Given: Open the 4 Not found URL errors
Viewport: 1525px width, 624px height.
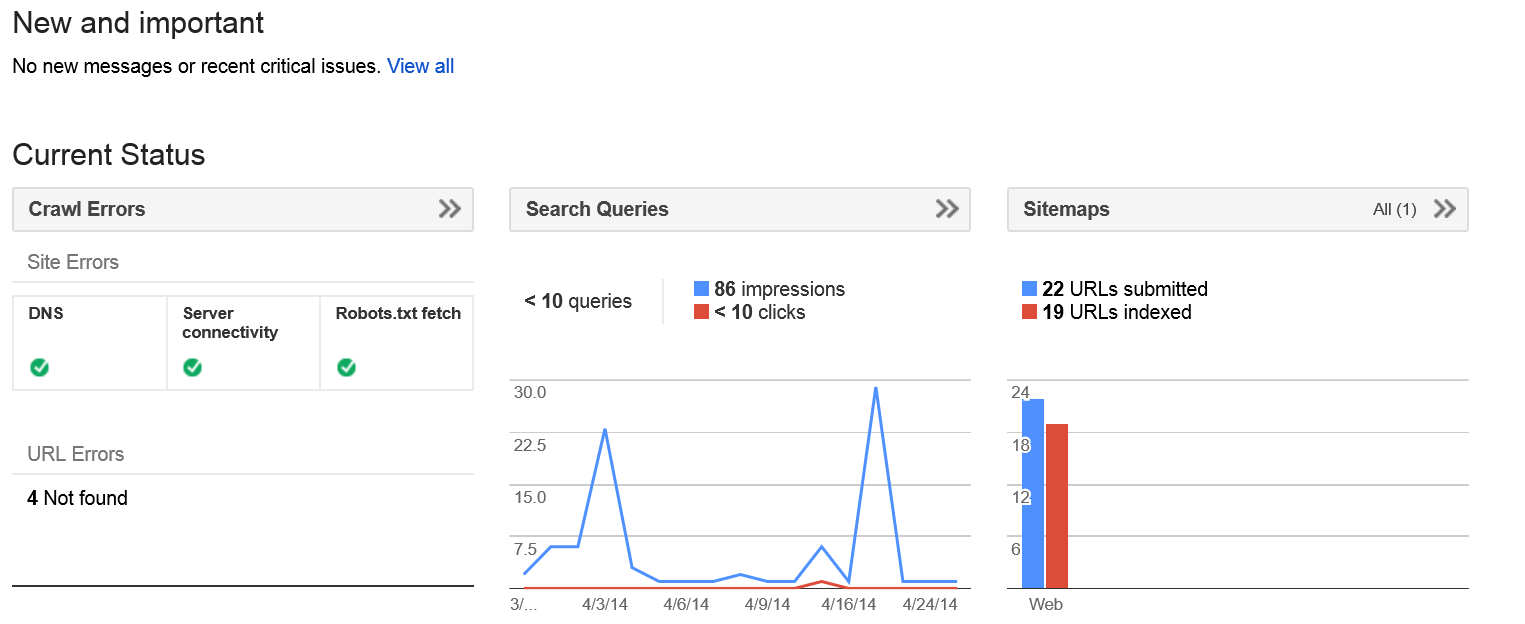Looking at the screenshot, I should tap(77, 498).
